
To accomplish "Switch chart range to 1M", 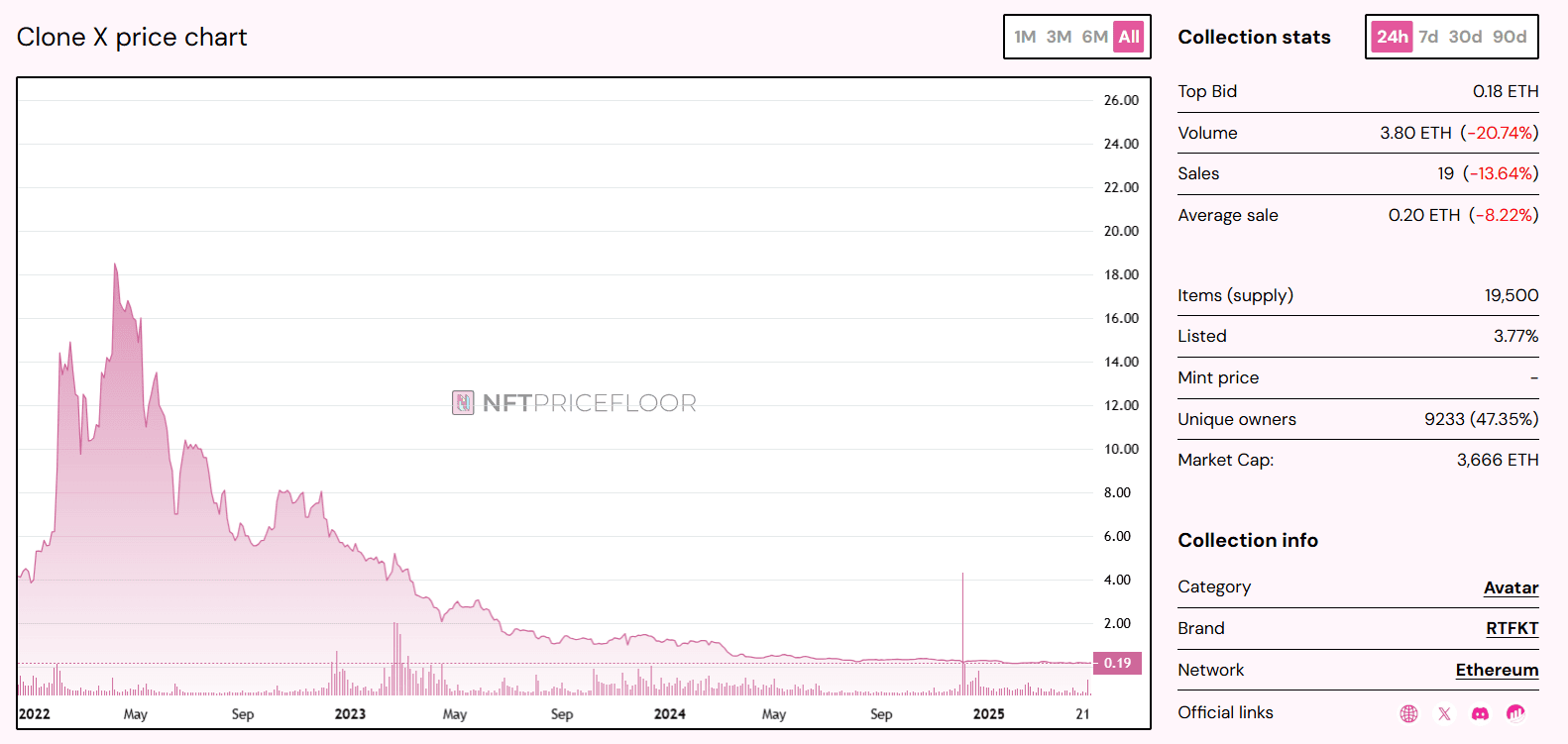I will (1025, 37).
